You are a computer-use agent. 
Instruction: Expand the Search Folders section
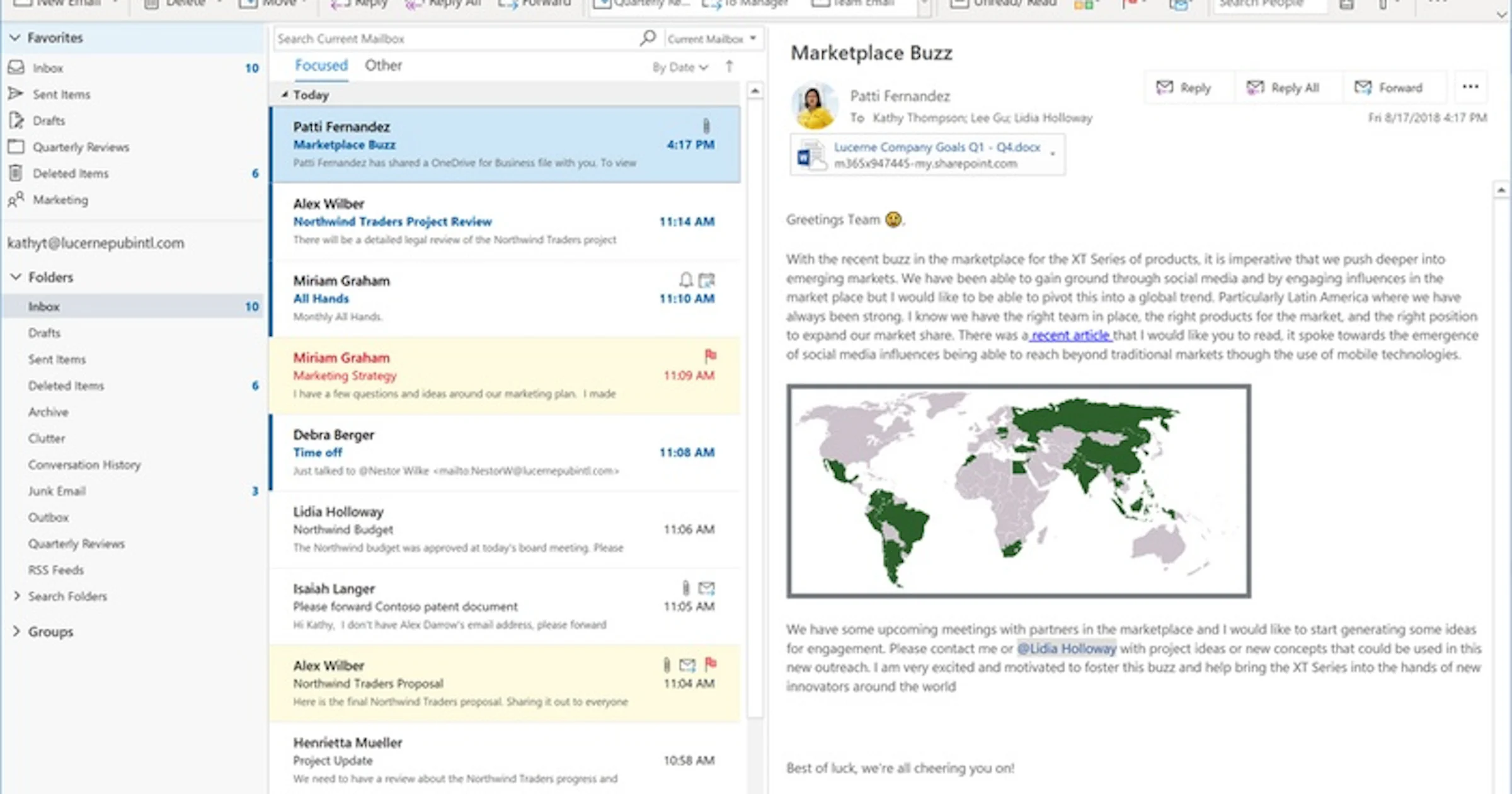[16, 595]
